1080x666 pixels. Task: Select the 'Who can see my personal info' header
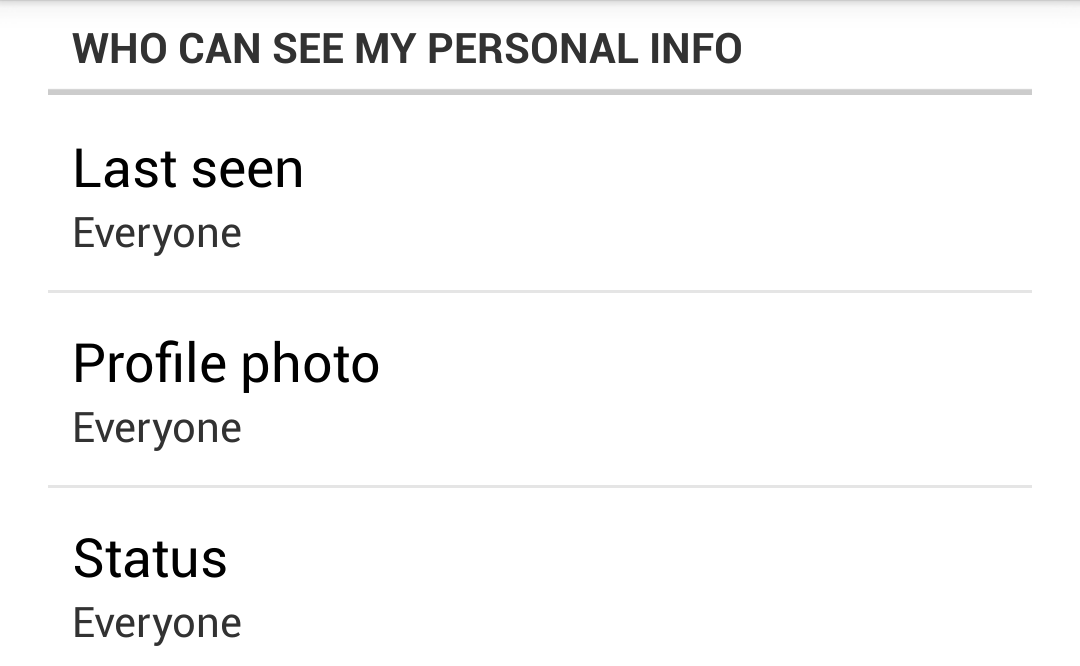(x=407, y=49)
